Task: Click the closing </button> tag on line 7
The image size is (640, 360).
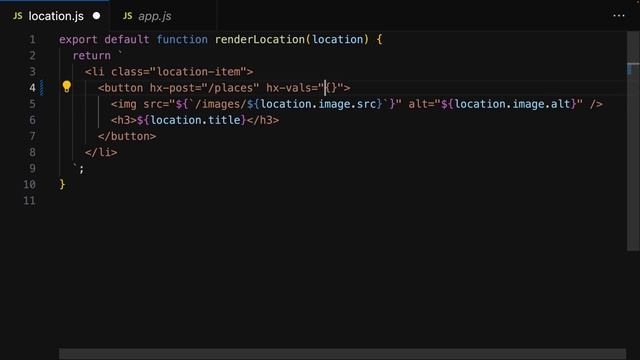Action: pos(127,136)
